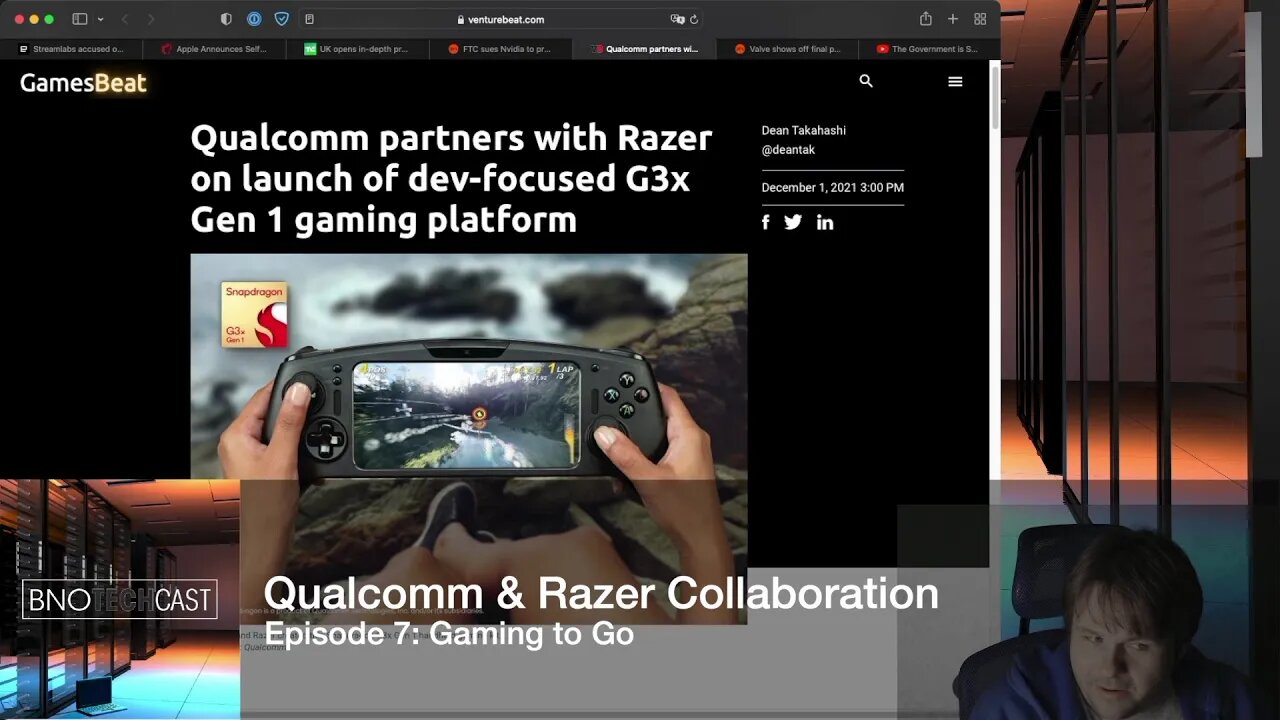This screenshot has height=720, width=1280.
Task: Open a new tab with plus icon
Action: coord(953,19)
